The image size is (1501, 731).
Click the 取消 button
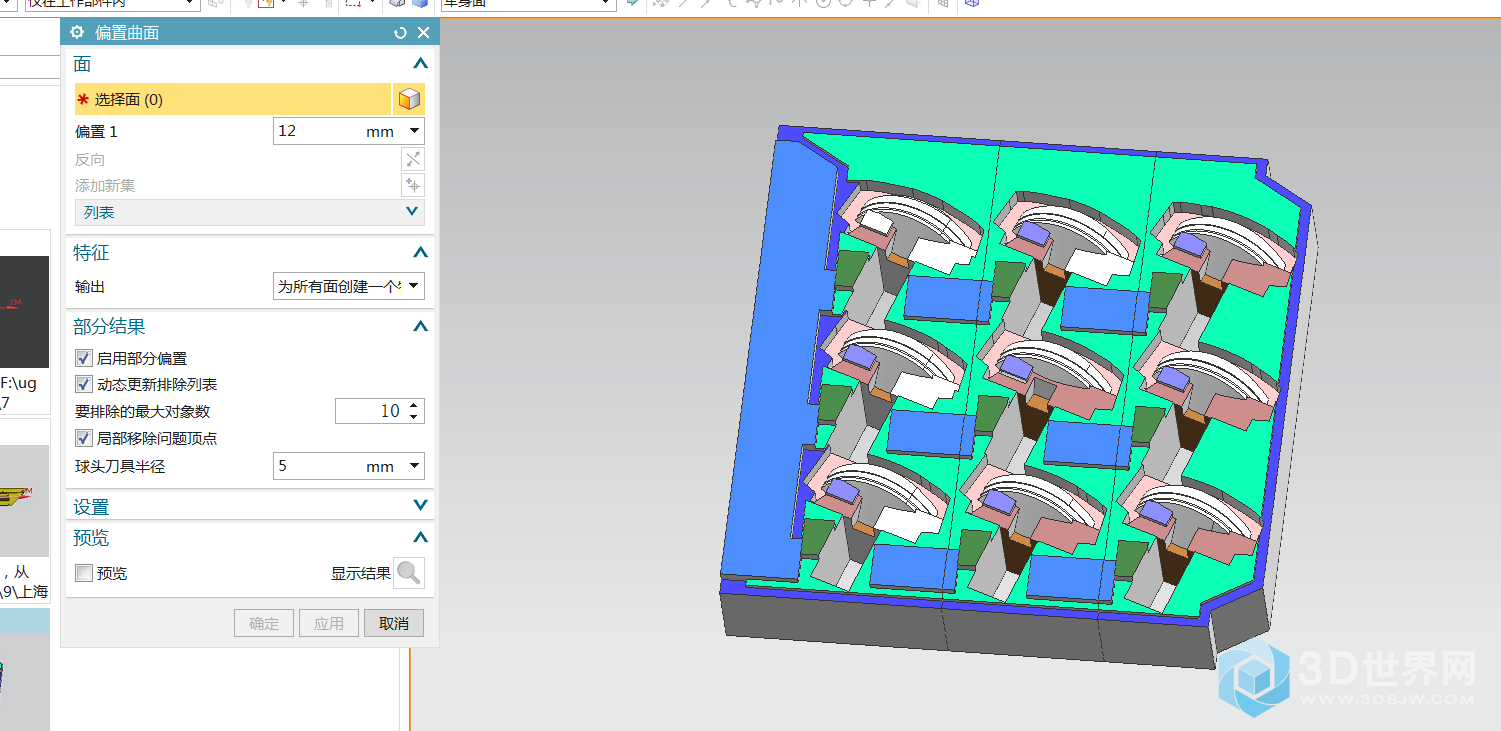(x=394, y=623)
